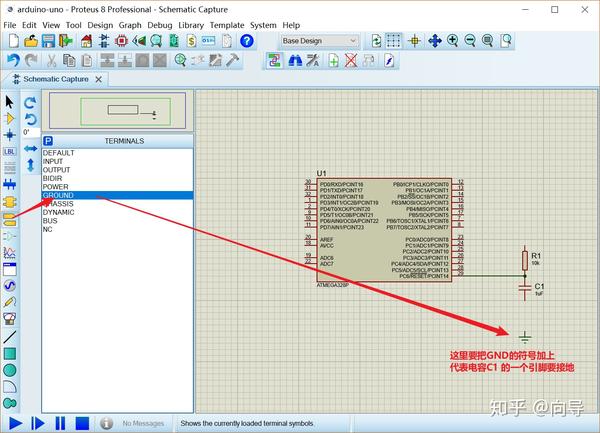Screen dimensions: 600x433
Task: Click the ground symbol on schematic
Action: [525, 337]
